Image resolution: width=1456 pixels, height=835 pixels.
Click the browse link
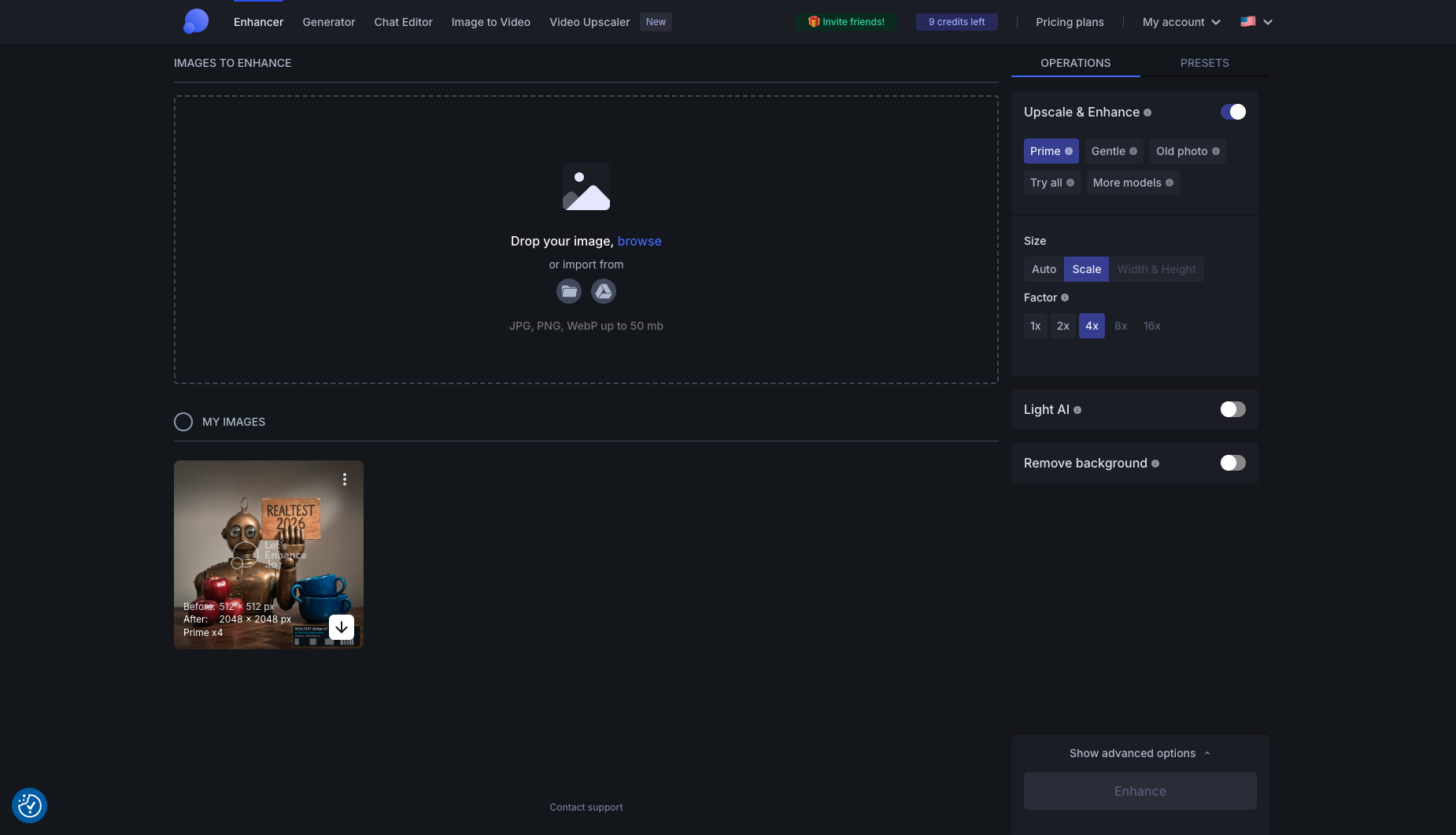coord(639,241)
